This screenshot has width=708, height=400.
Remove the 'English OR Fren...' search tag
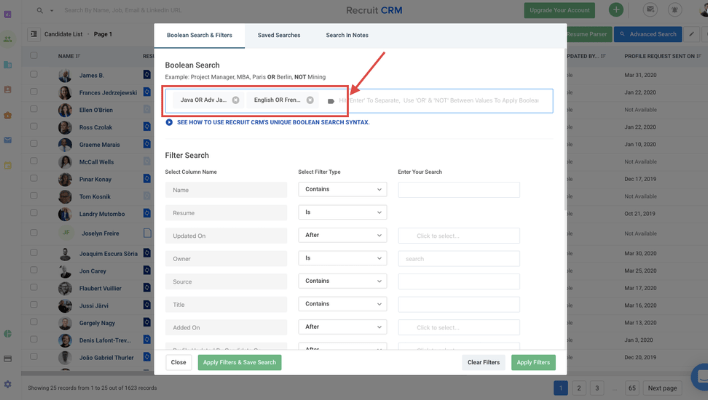tap(310, 100)
